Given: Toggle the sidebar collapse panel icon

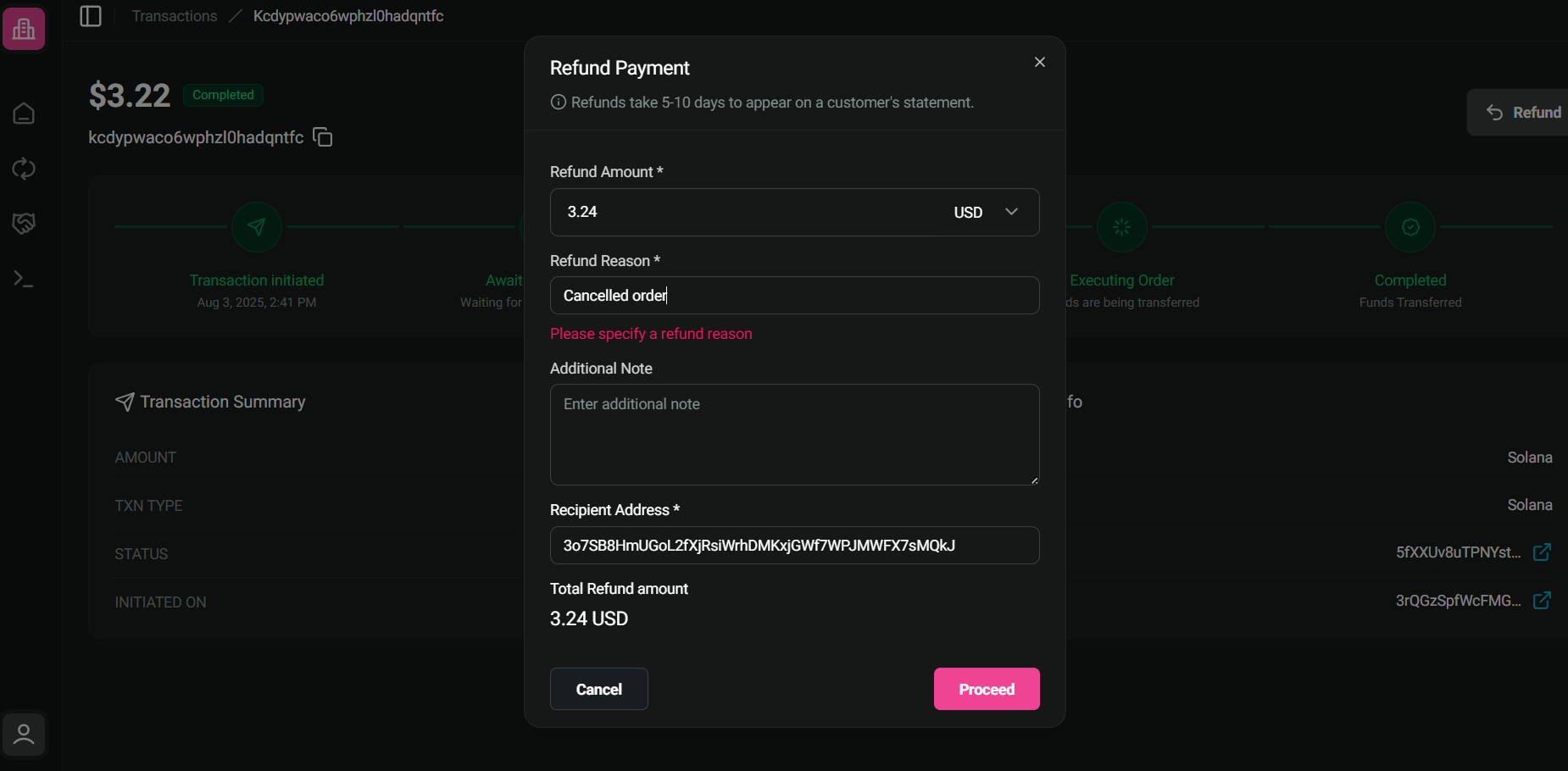Looking at the screenshot, I should coord(91,15).
